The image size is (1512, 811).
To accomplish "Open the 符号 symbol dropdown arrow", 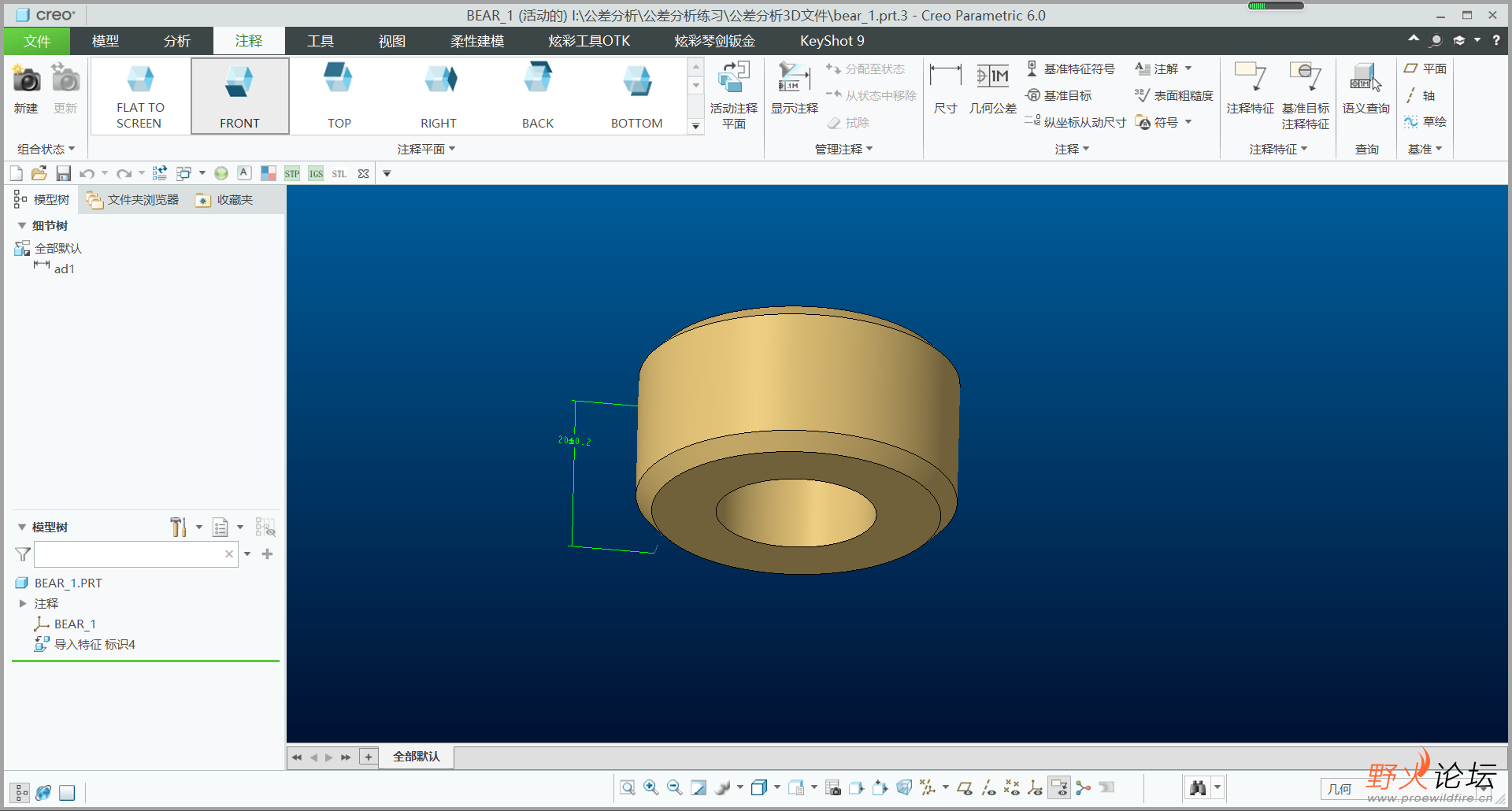I will (1188, 122).
